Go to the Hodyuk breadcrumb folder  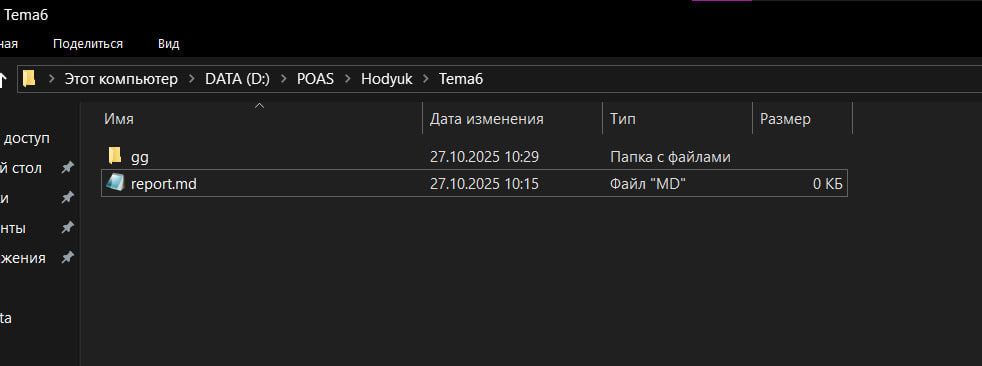click(386, 79)
